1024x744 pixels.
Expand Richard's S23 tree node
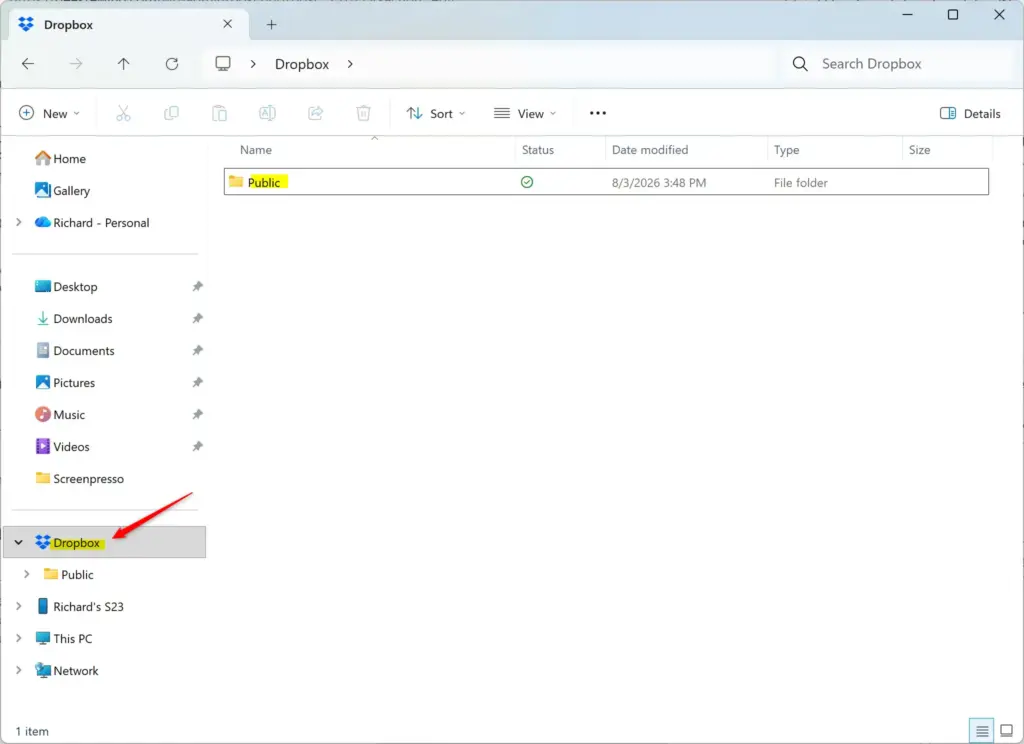[19, 606]
